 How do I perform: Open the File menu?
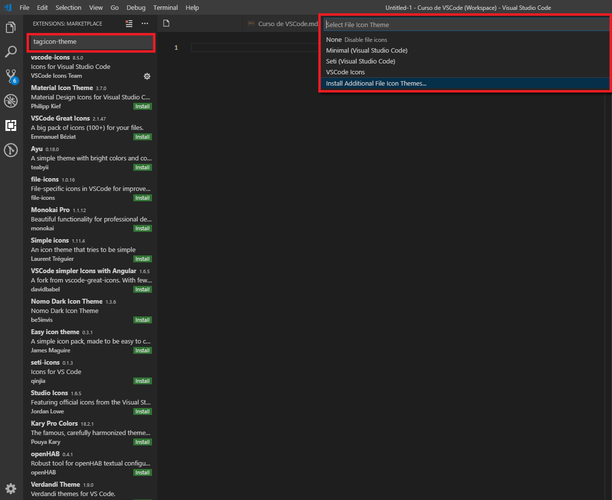(24, 7)
